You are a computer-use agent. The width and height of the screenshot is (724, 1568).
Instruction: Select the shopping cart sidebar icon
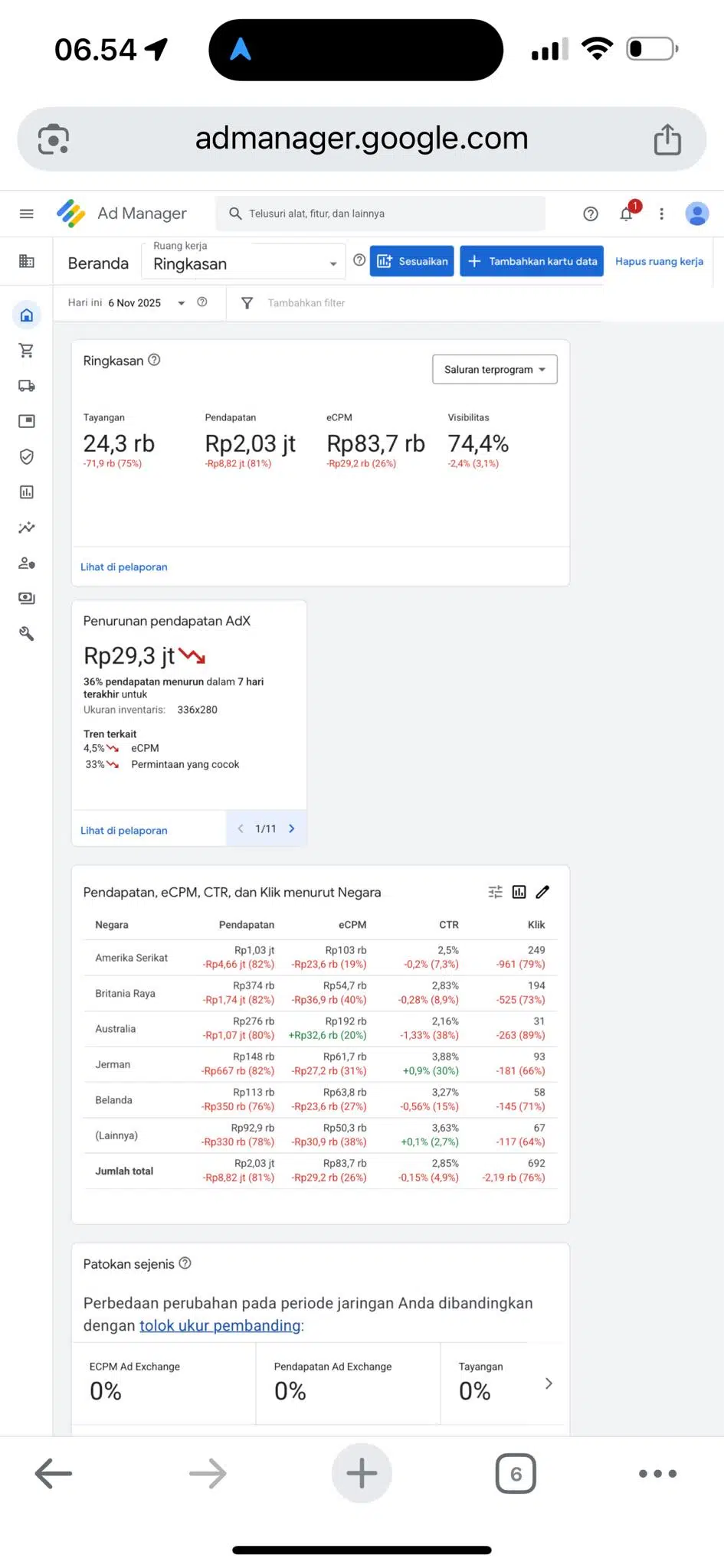[x=26, y=351]
